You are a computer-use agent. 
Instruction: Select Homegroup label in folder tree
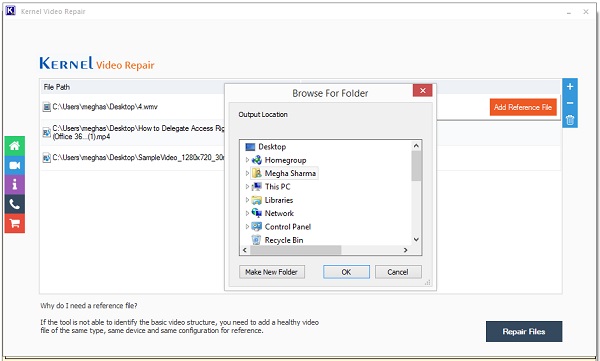(x=285, y=160)
